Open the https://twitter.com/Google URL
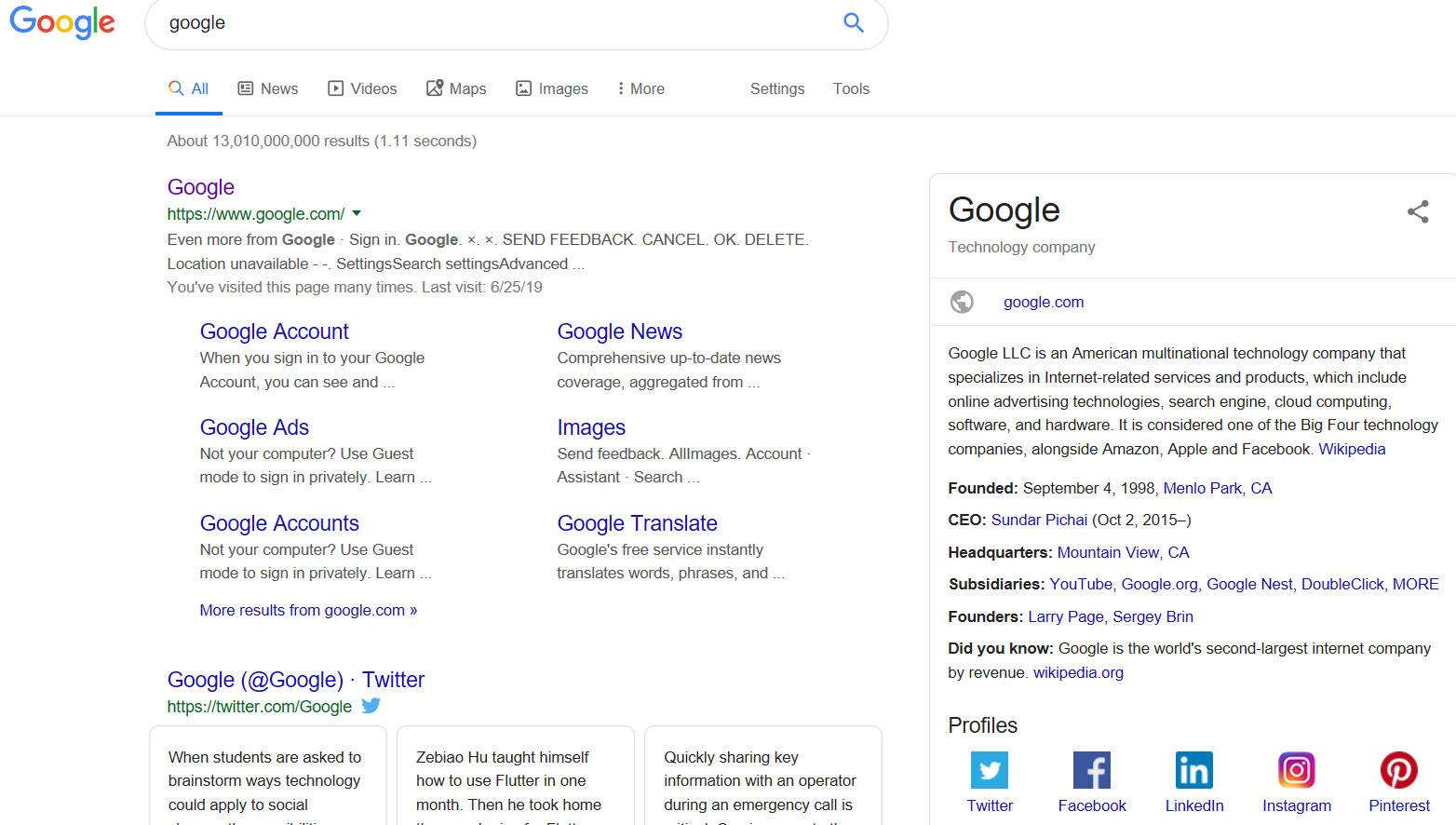Screen dimensions: 1456x825 (x=260, y=707)
